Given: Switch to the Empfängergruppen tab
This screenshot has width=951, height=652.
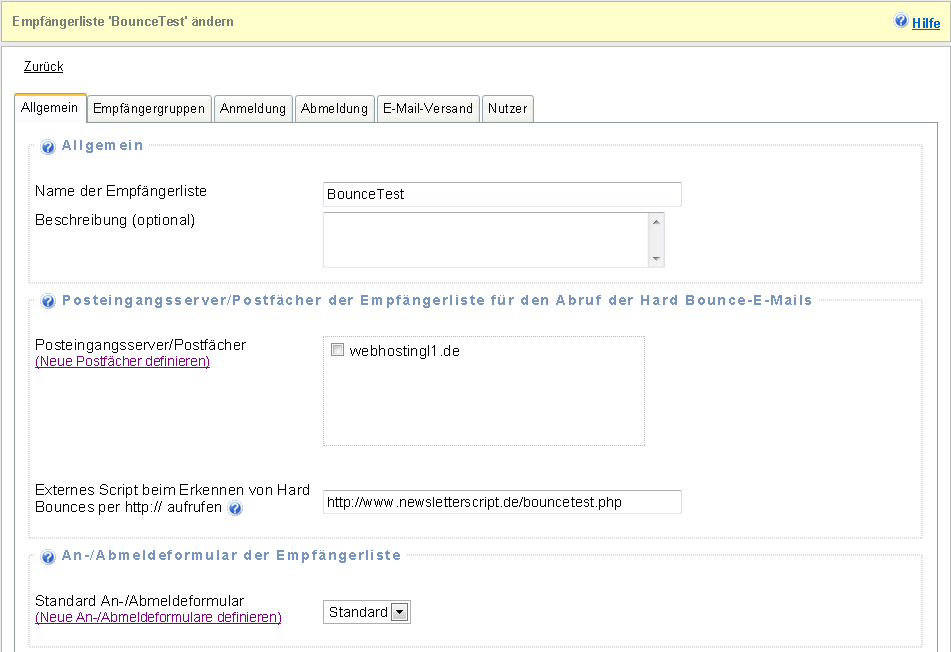Looking at the screenshot, I should tap(149, 108).
